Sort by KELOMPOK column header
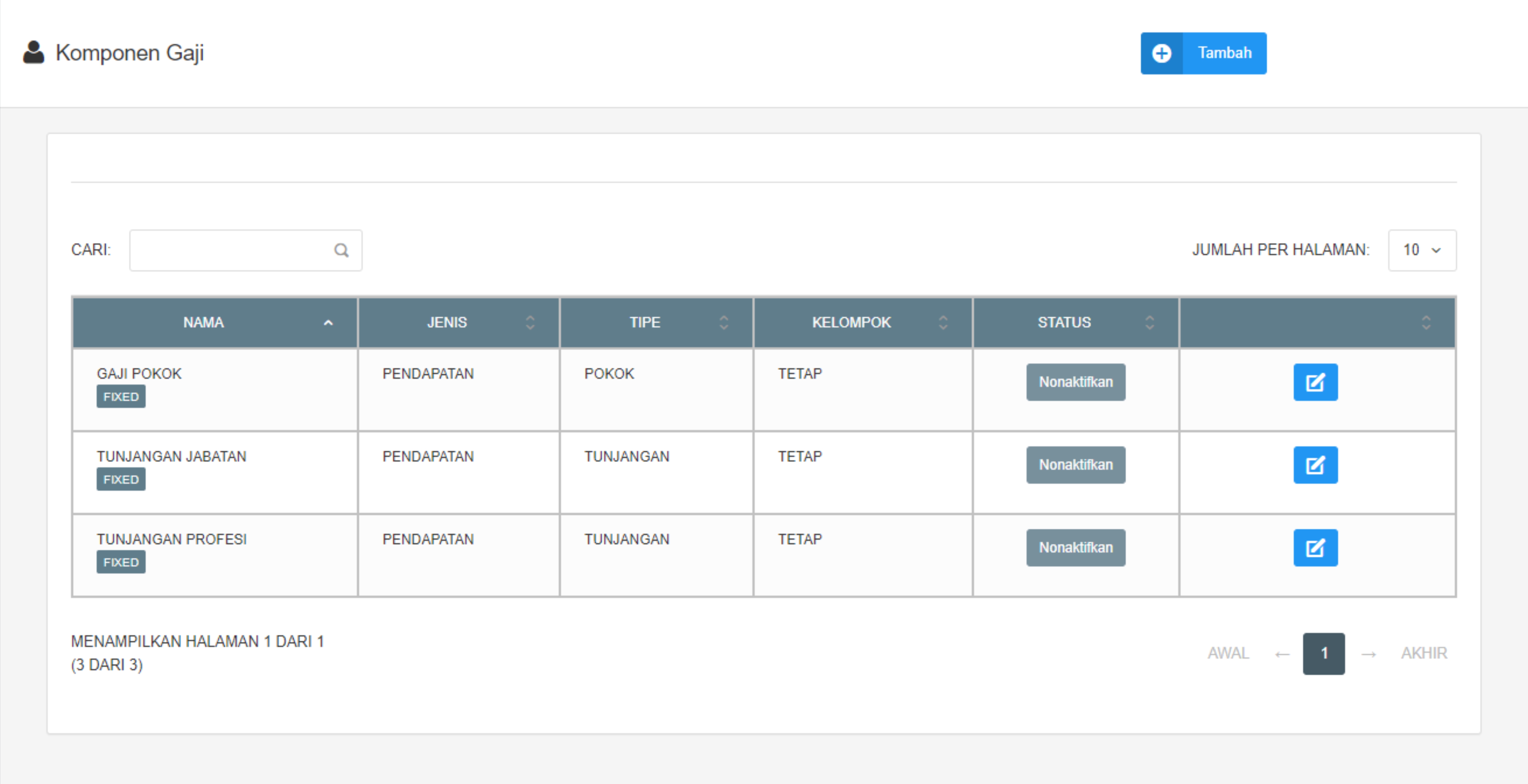The width and height of the screenshot is (1528, 784). click(851, 323)
